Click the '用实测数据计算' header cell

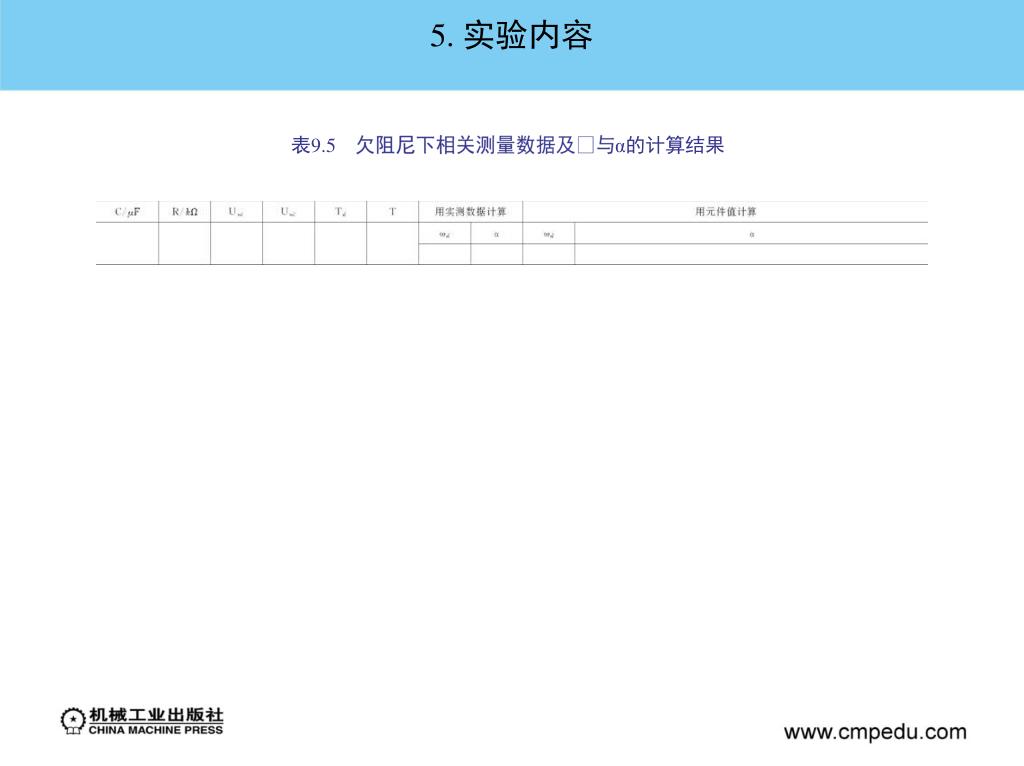click(x=470, y=212)
